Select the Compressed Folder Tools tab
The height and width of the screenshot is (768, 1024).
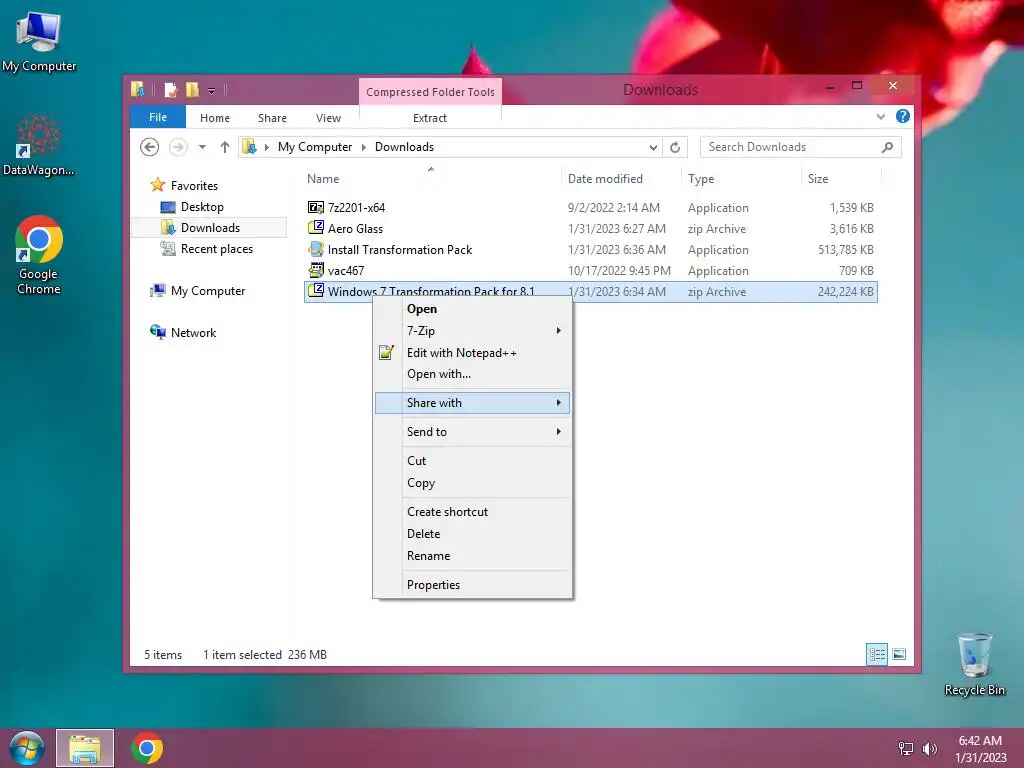(430, 92)
